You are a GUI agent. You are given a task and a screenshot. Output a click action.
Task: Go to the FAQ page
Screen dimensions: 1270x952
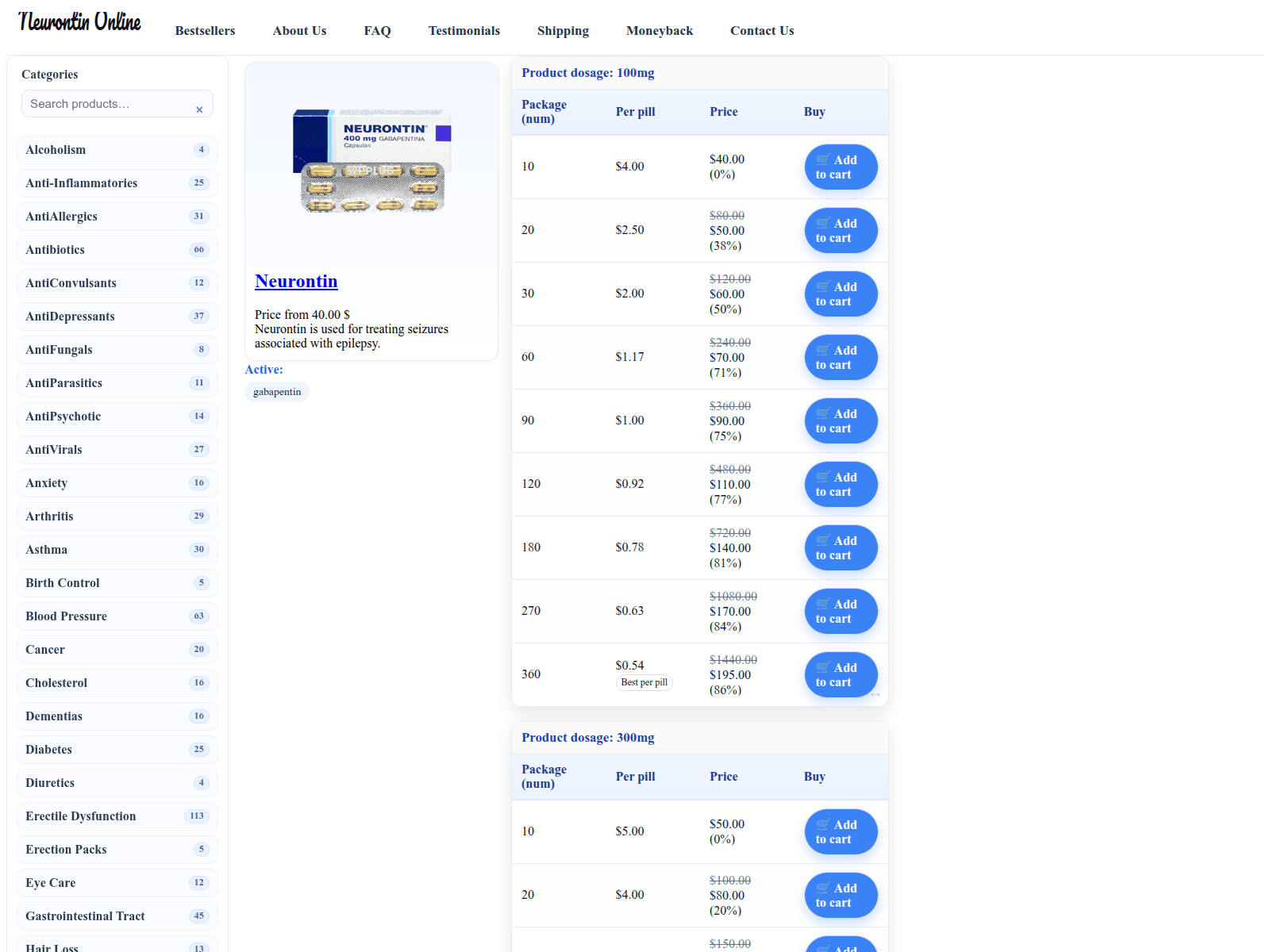(x=377, y=31)
